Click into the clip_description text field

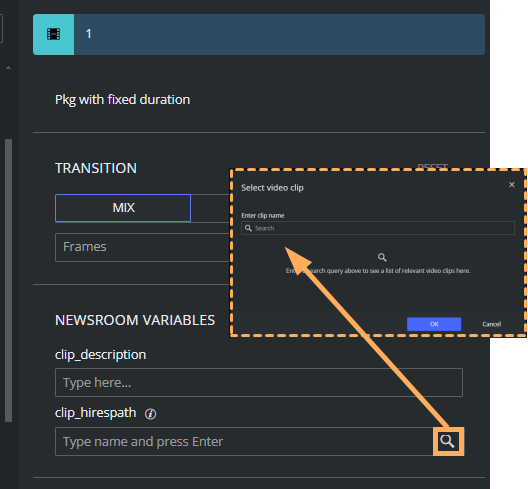coord(259,383)
